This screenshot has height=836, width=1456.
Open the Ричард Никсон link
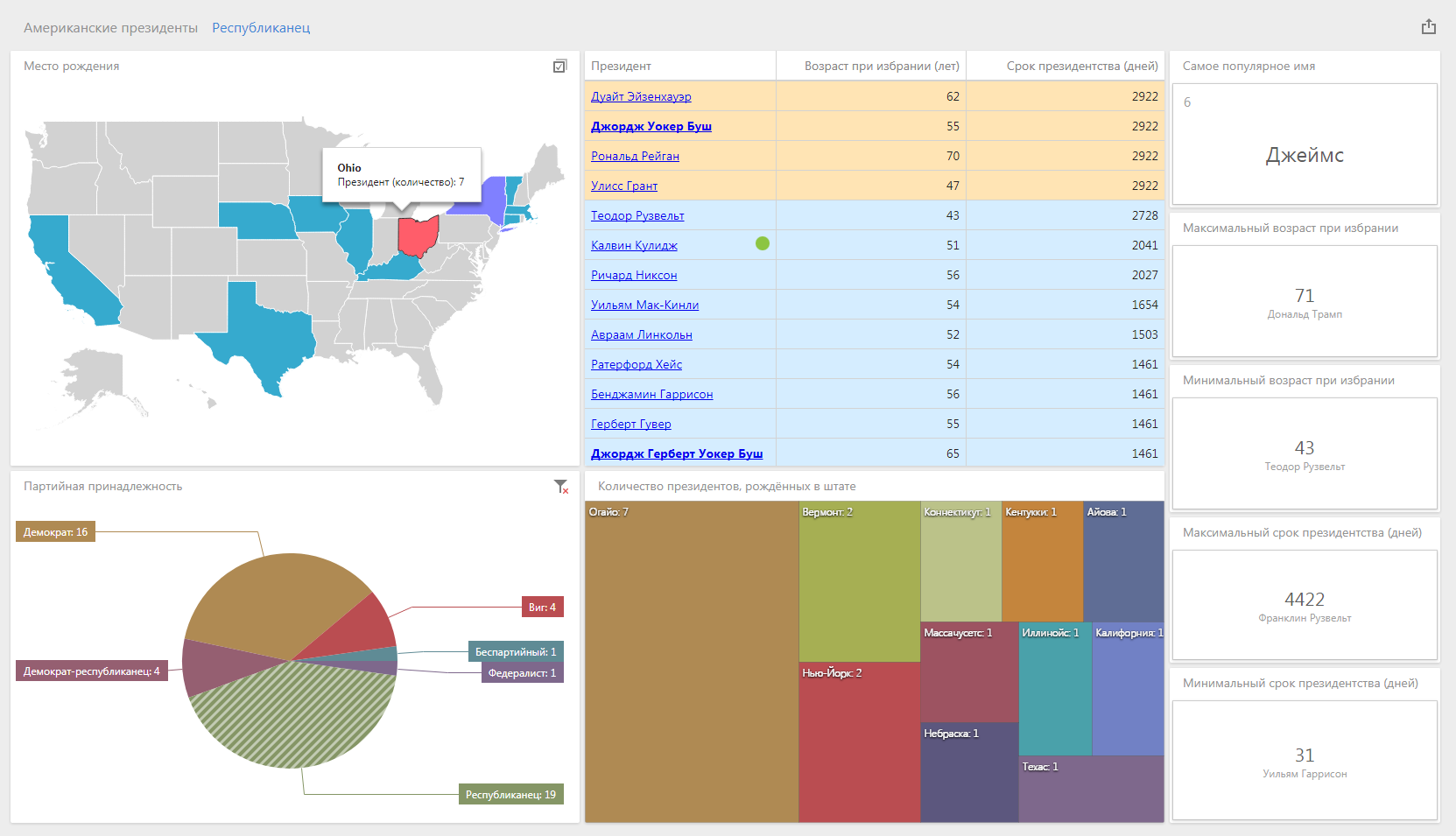tap(634, 275)
